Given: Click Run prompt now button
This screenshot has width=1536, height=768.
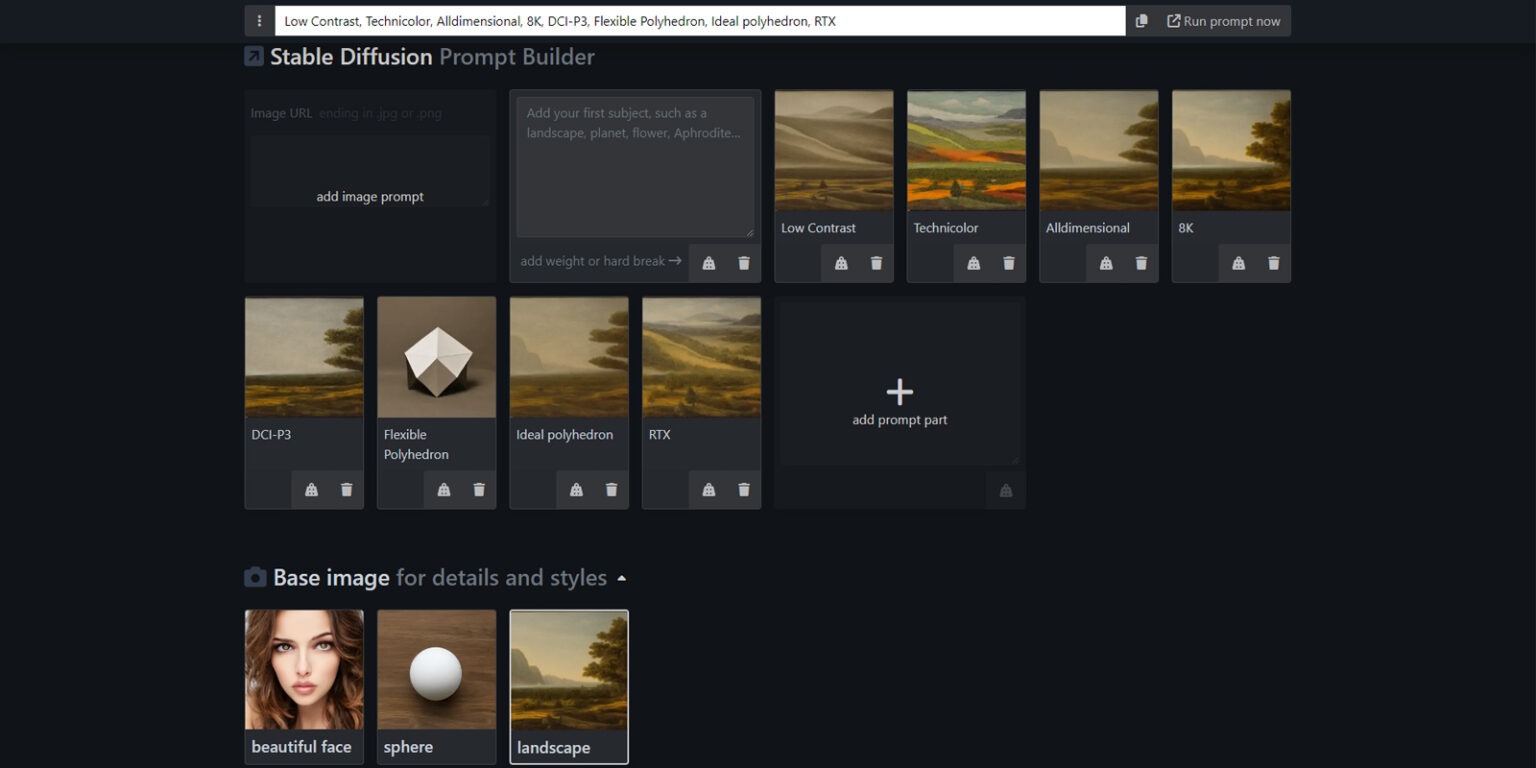Looking at the screenshot, I should 1223,21.
